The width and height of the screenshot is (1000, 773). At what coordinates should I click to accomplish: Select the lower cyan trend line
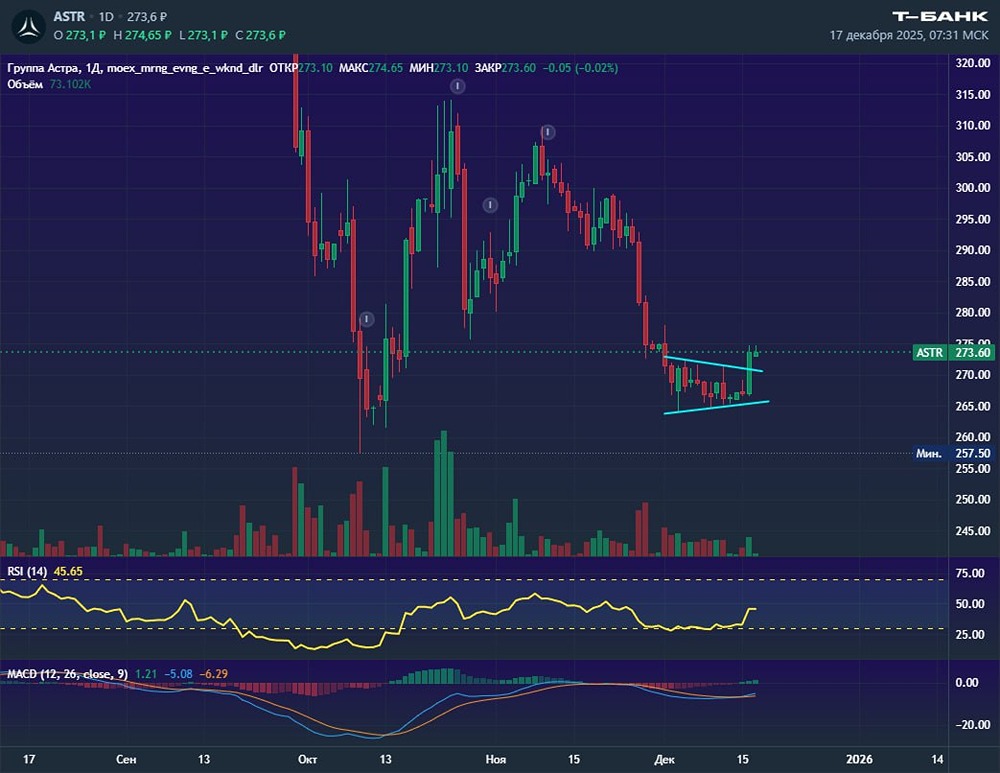(716, 408)
